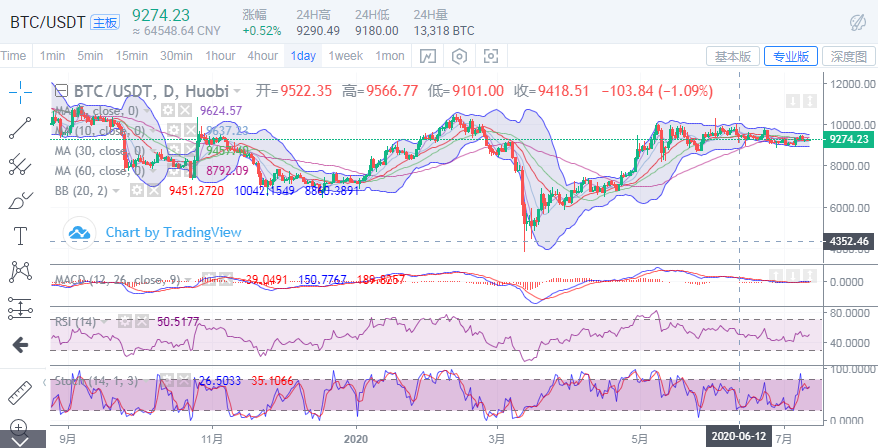Switch to the 30min interval
This screenshot has height=448, width=878.
coord(176,56)
